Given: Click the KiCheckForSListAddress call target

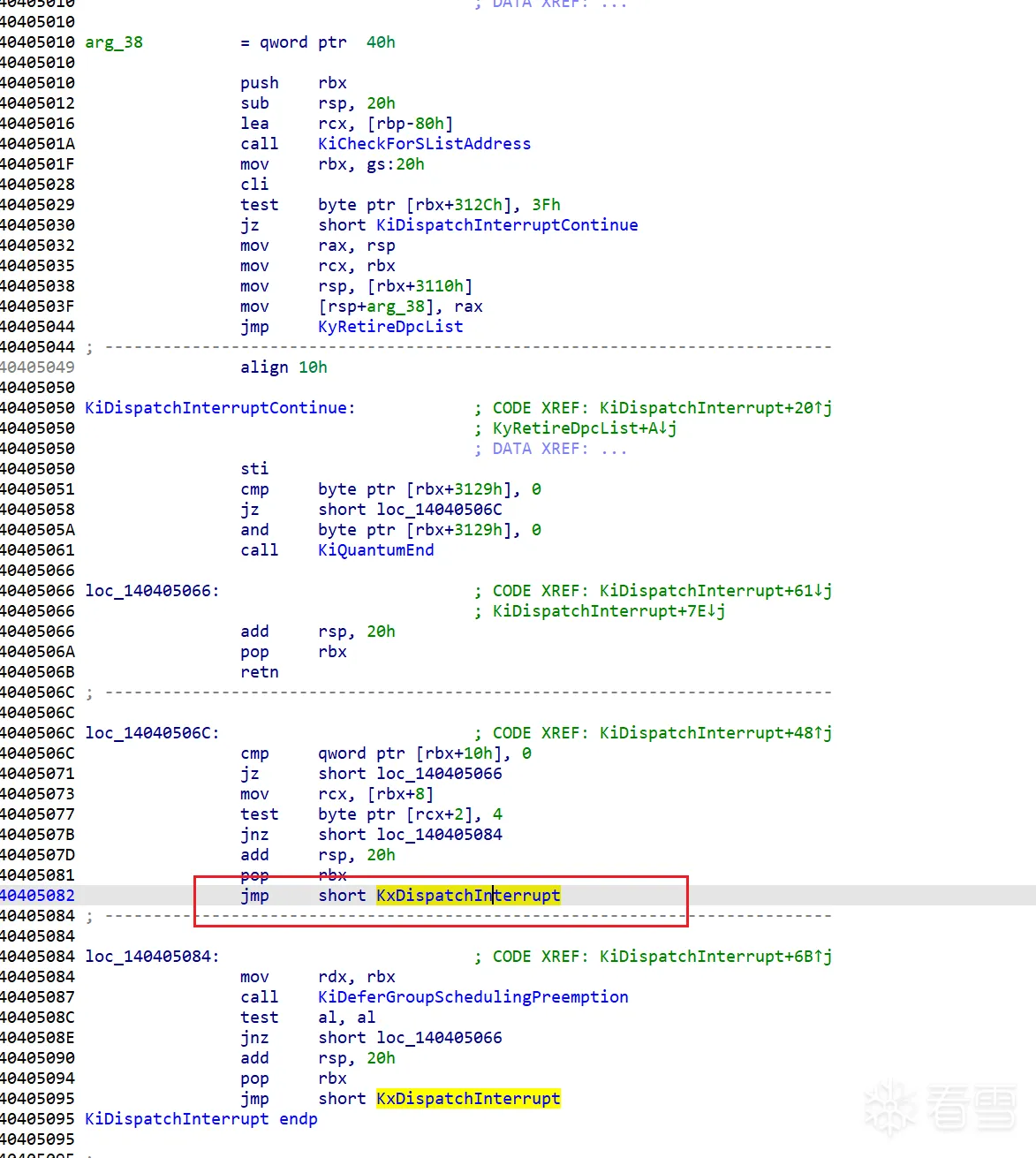Looking at the screenshot, I should pos(424,144).
